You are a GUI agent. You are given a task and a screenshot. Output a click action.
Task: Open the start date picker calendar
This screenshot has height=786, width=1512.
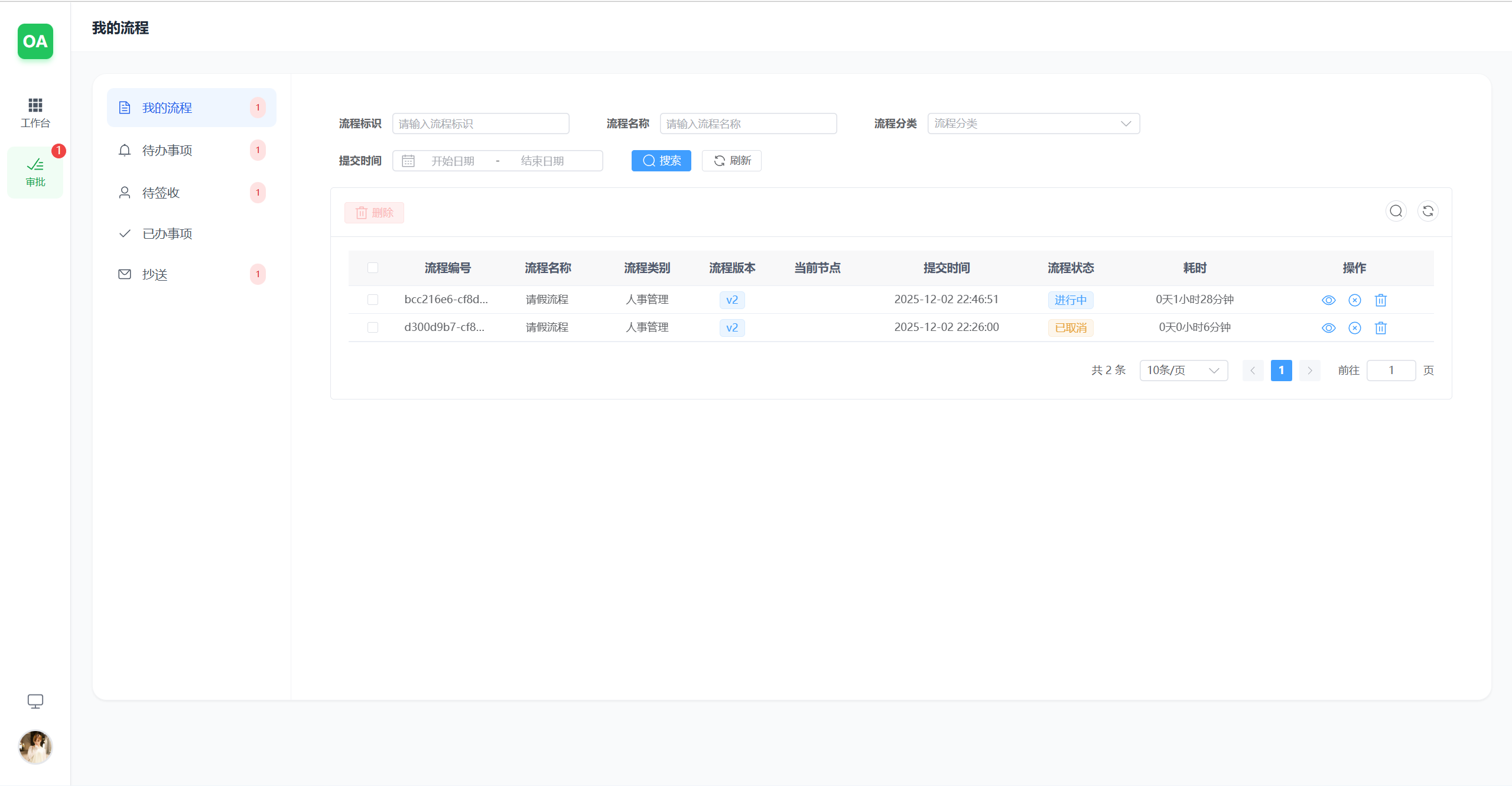453,160
